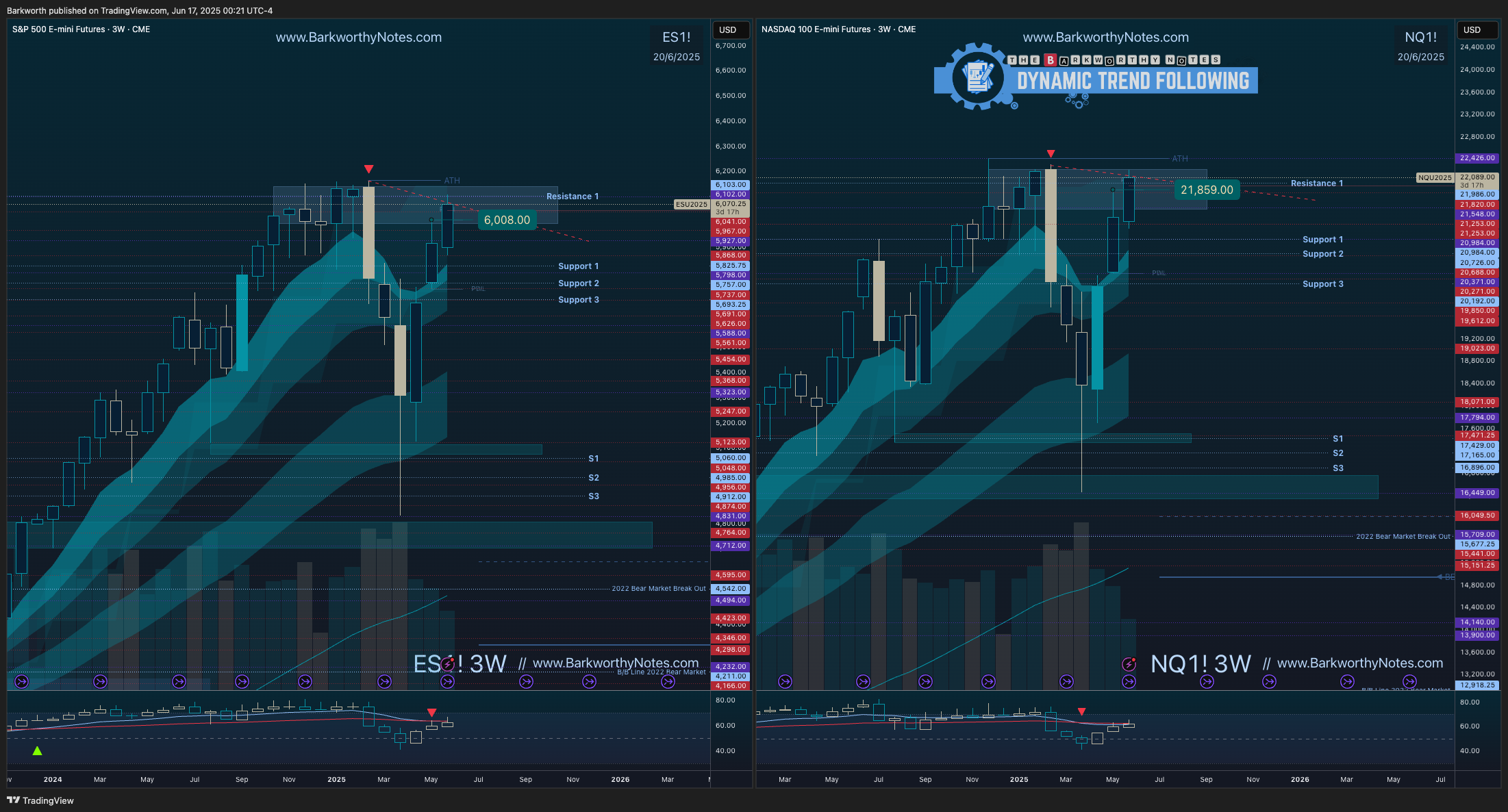
Task: Click Support 1 label in S&P chart
Action: click(579, 266)
